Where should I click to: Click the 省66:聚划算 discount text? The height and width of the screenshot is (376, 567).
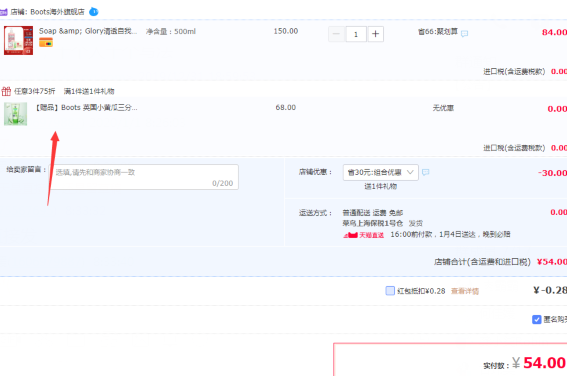[438, 32]
